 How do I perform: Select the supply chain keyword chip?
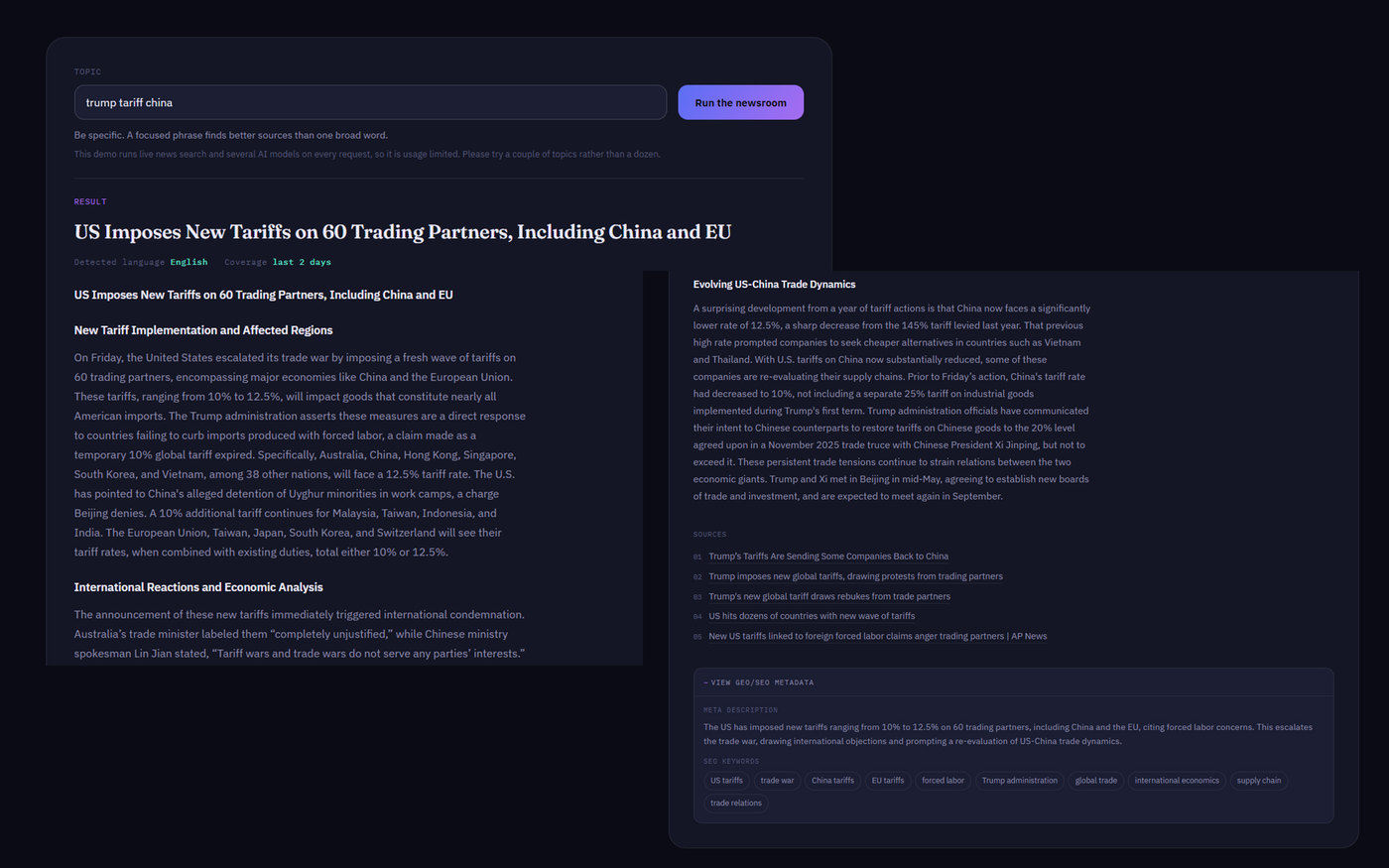tap(1259, 781)
